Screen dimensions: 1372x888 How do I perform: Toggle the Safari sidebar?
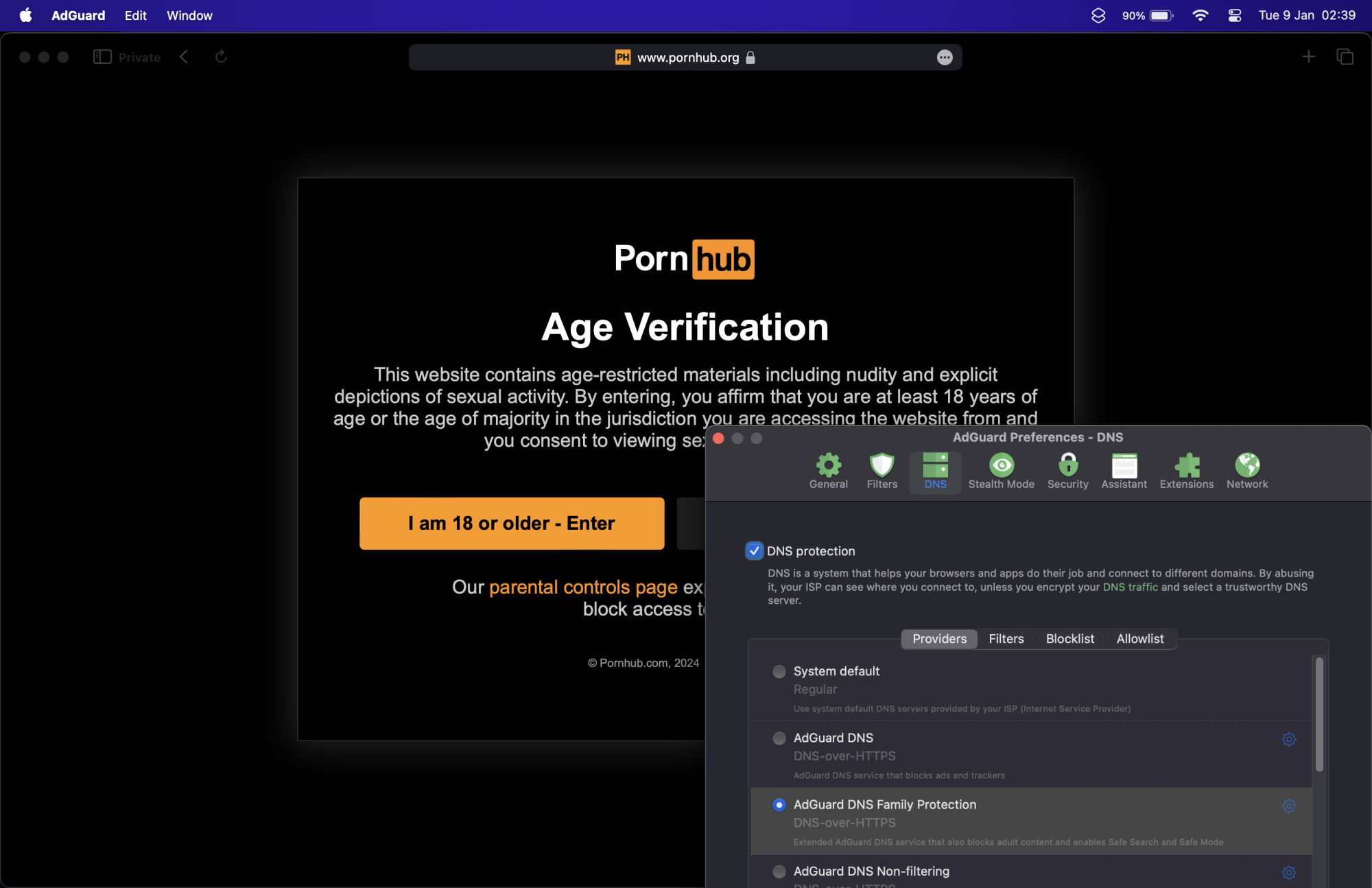click(x=102, y=57)
